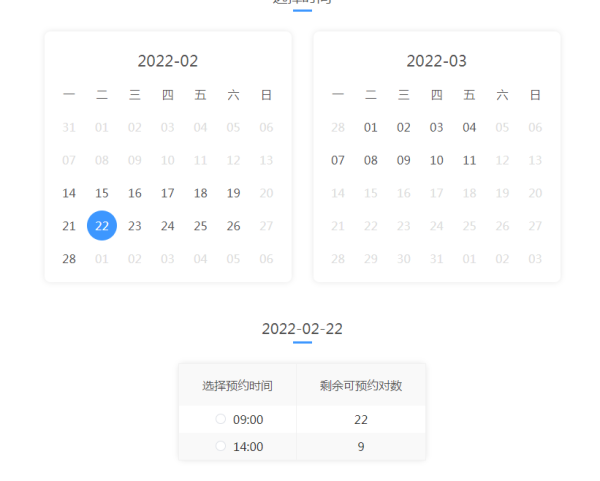Image resolution: width=600 pixels, height=481 pixels.
Task: Select February 18 in the 2022-02 calendar
Action: pos(200,193)
